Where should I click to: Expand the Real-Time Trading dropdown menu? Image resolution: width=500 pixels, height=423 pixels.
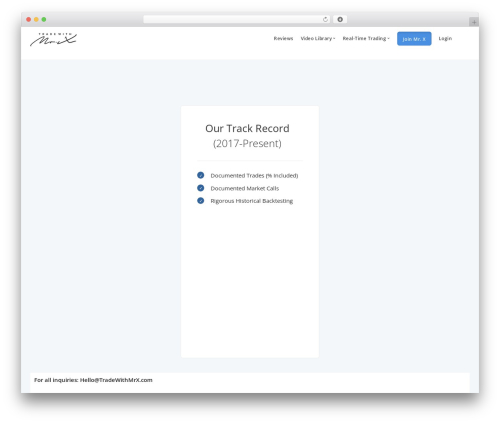point(366,39)
